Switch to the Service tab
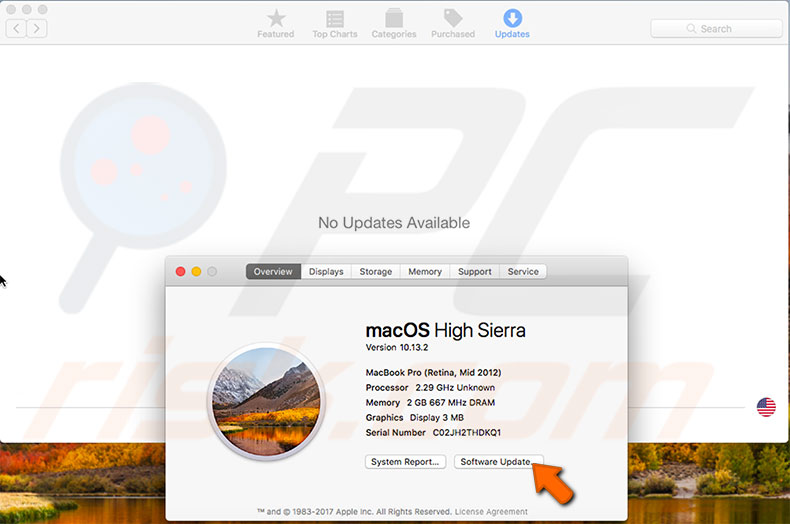The width and height of the screenshot is (790, 524). tap(523, 272)
